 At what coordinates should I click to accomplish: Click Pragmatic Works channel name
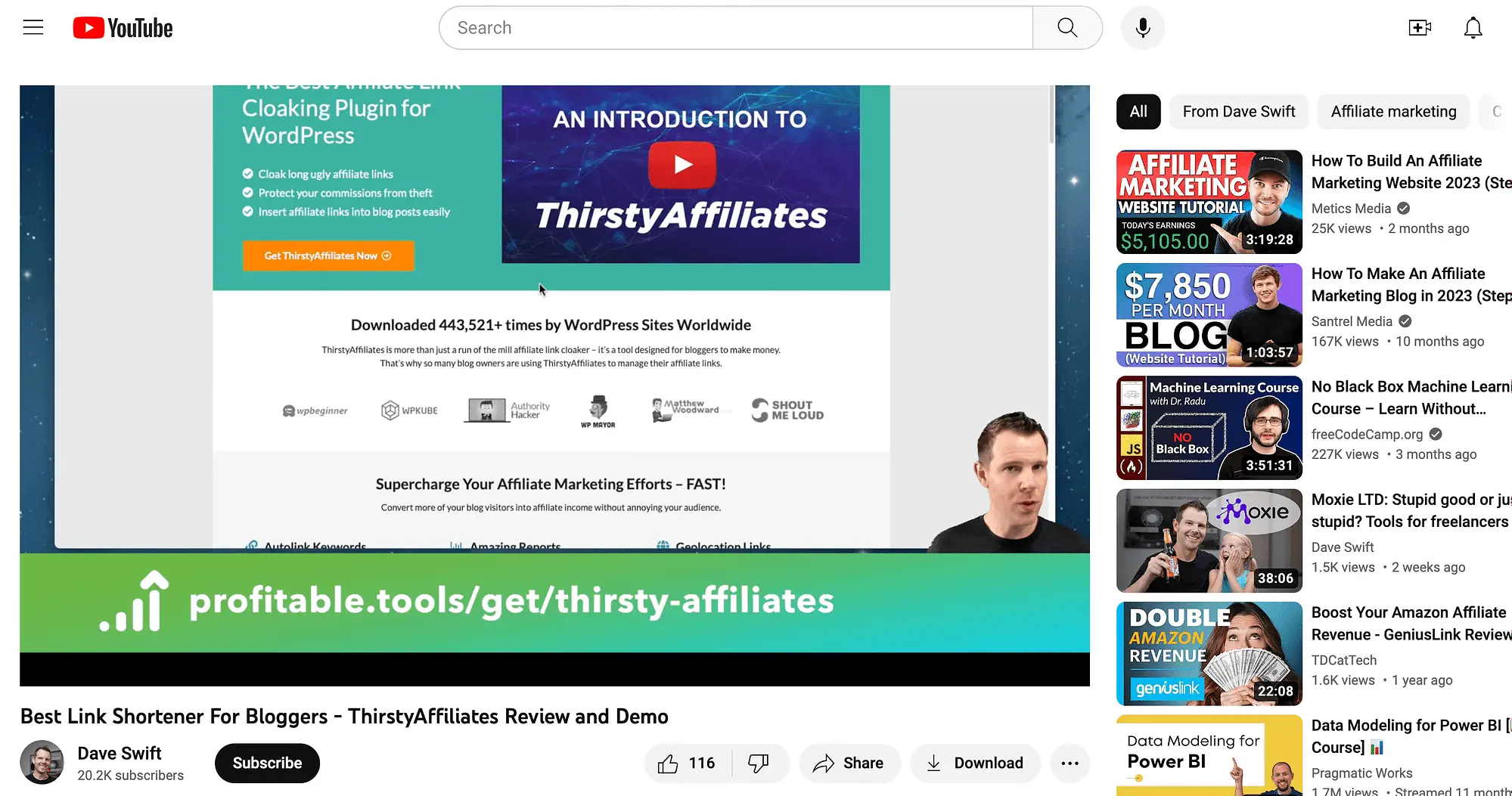(1361, 773)
